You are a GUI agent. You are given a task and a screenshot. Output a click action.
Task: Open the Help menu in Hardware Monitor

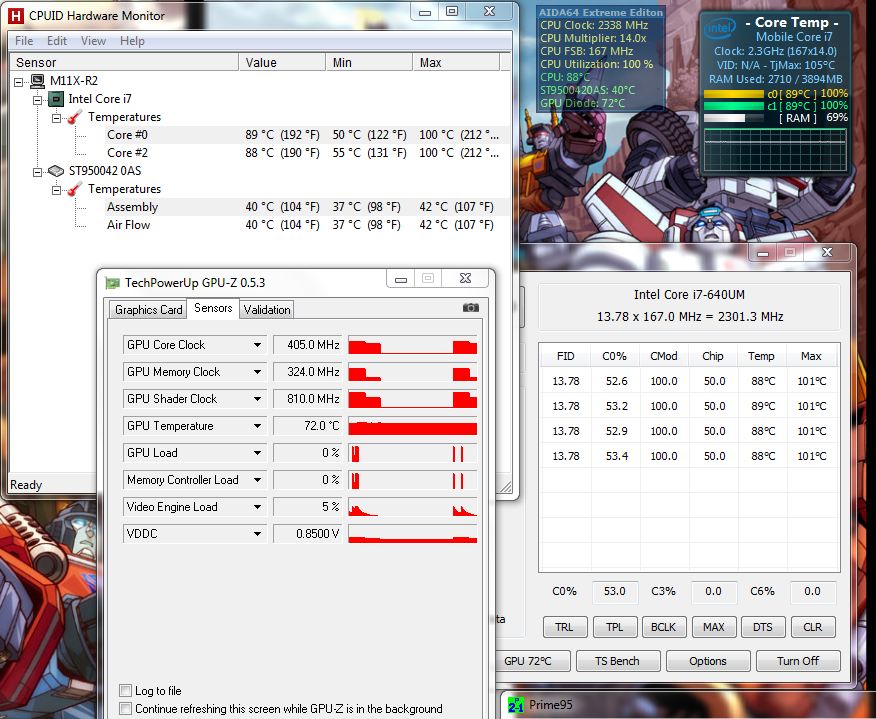point(132,41)
